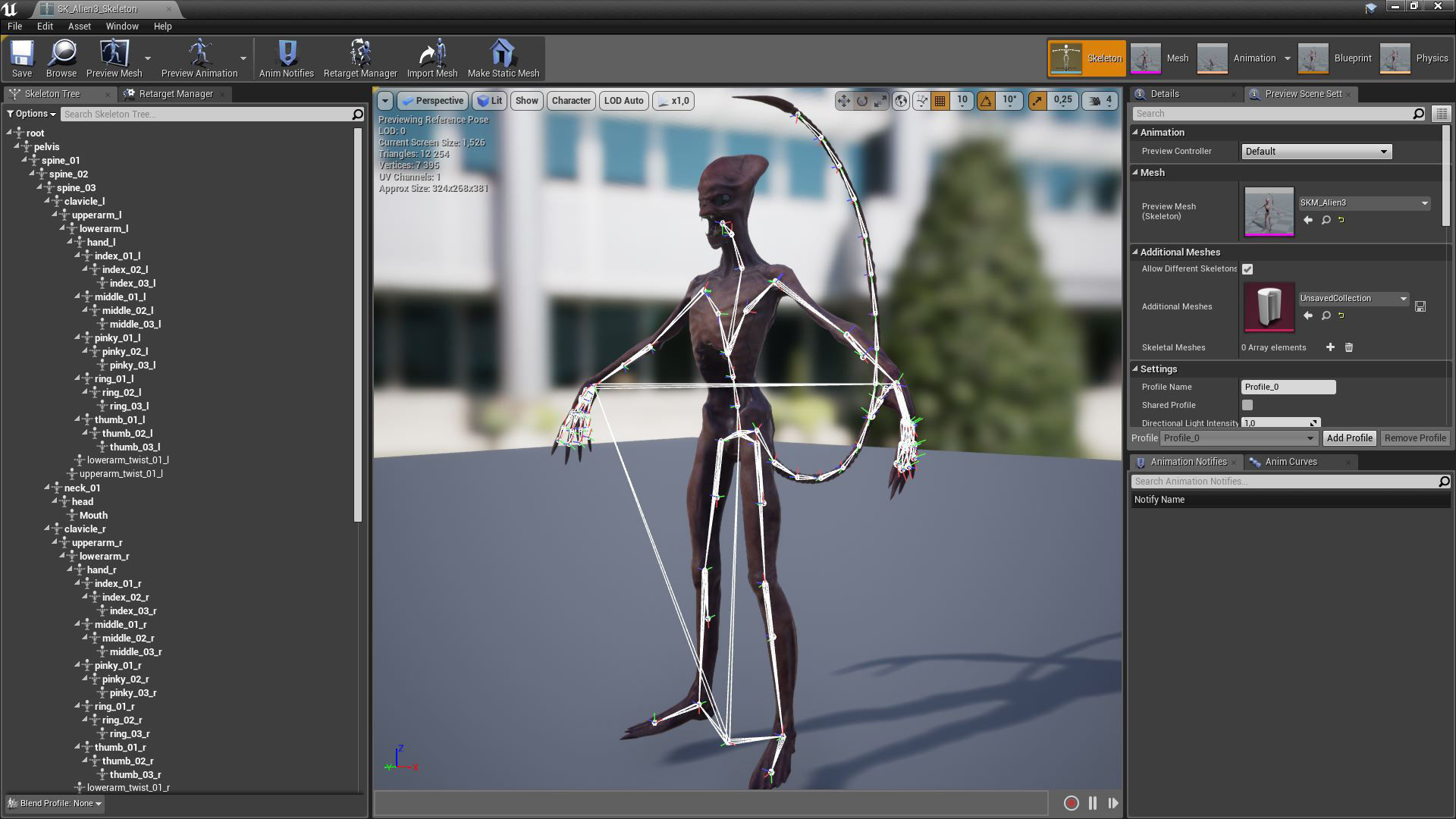This screenshot has width=1456, height=819.
Task: Open viewport options arrow dropdown
Action: pos(385,101)
